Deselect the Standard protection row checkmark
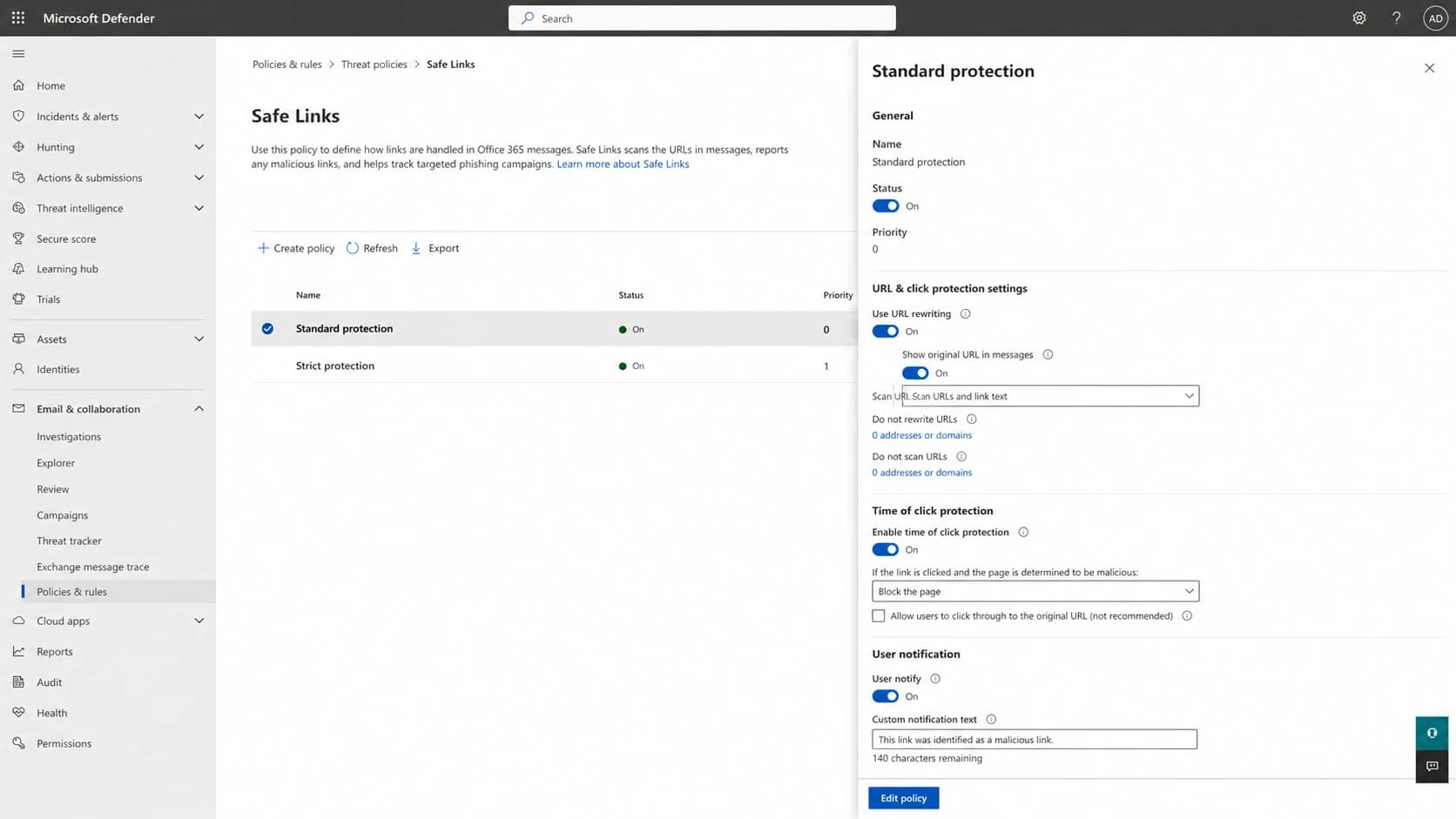 click(x=267, y=329)
